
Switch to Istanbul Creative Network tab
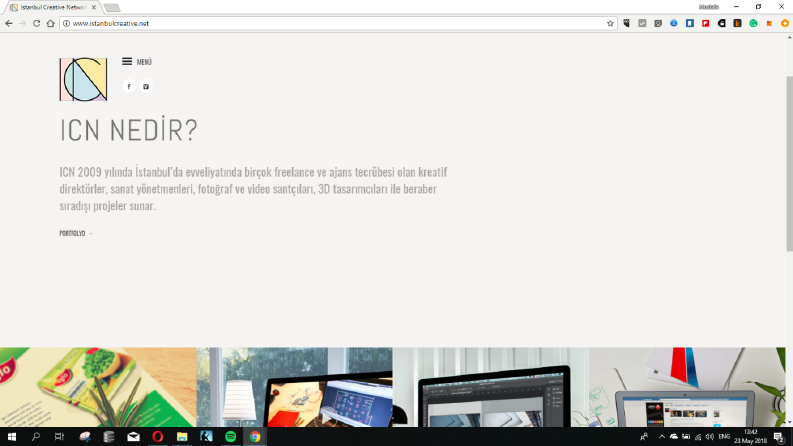[x=53, y=8]
